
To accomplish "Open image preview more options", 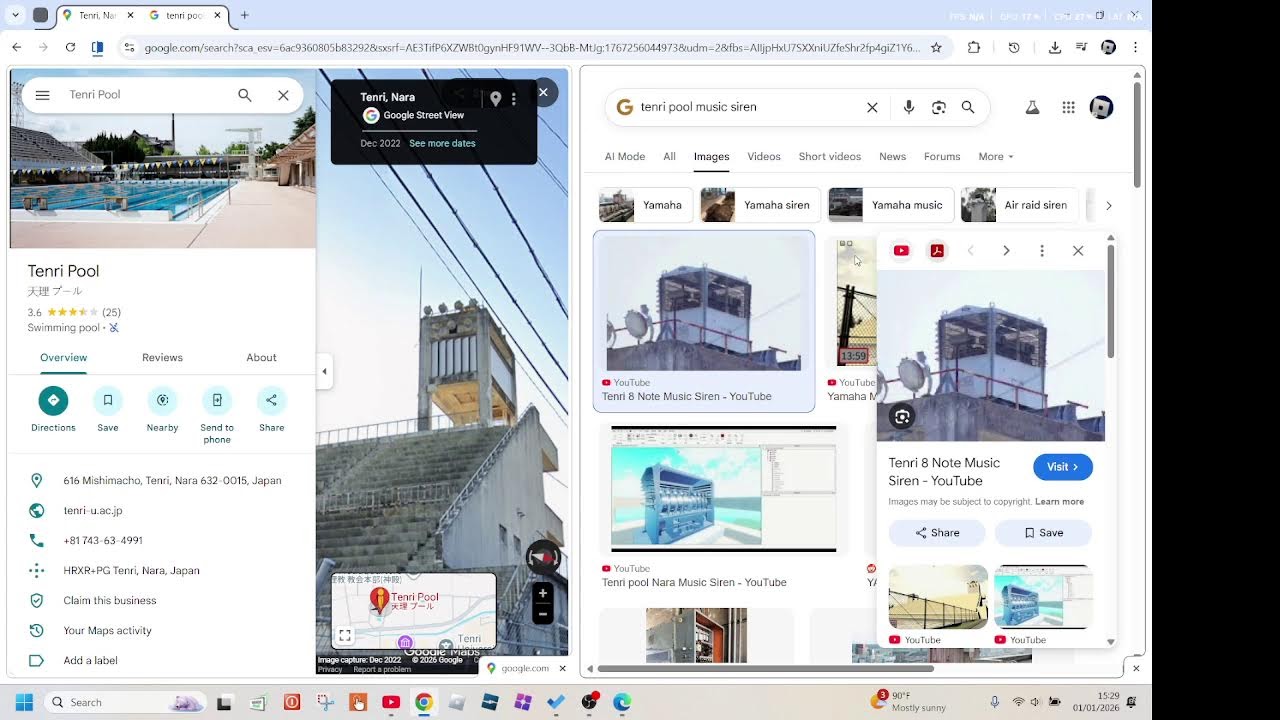I will (1042, 251).
